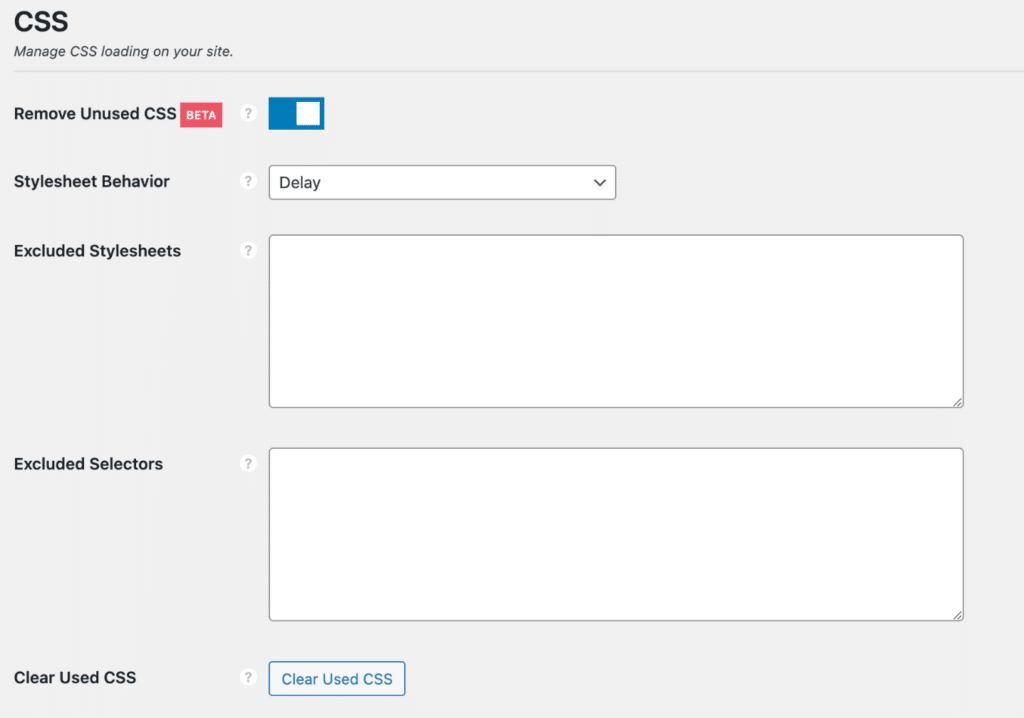Click the Excluded Stylesheets resize grip
The height and width of the screenshot is (718, 1024).
tap(957, 401)
